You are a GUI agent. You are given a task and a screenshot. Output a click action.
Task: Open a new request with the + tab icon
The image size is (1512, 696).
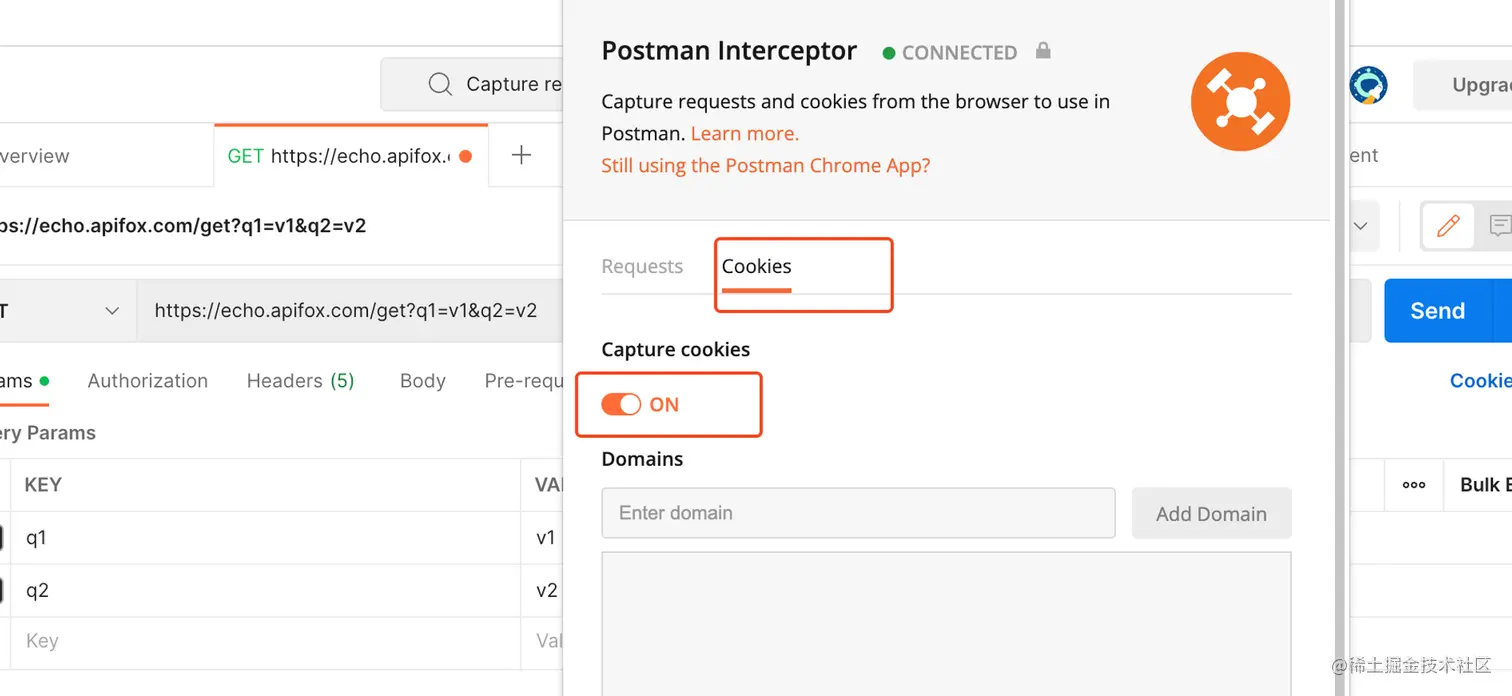(x=521, y=154)
